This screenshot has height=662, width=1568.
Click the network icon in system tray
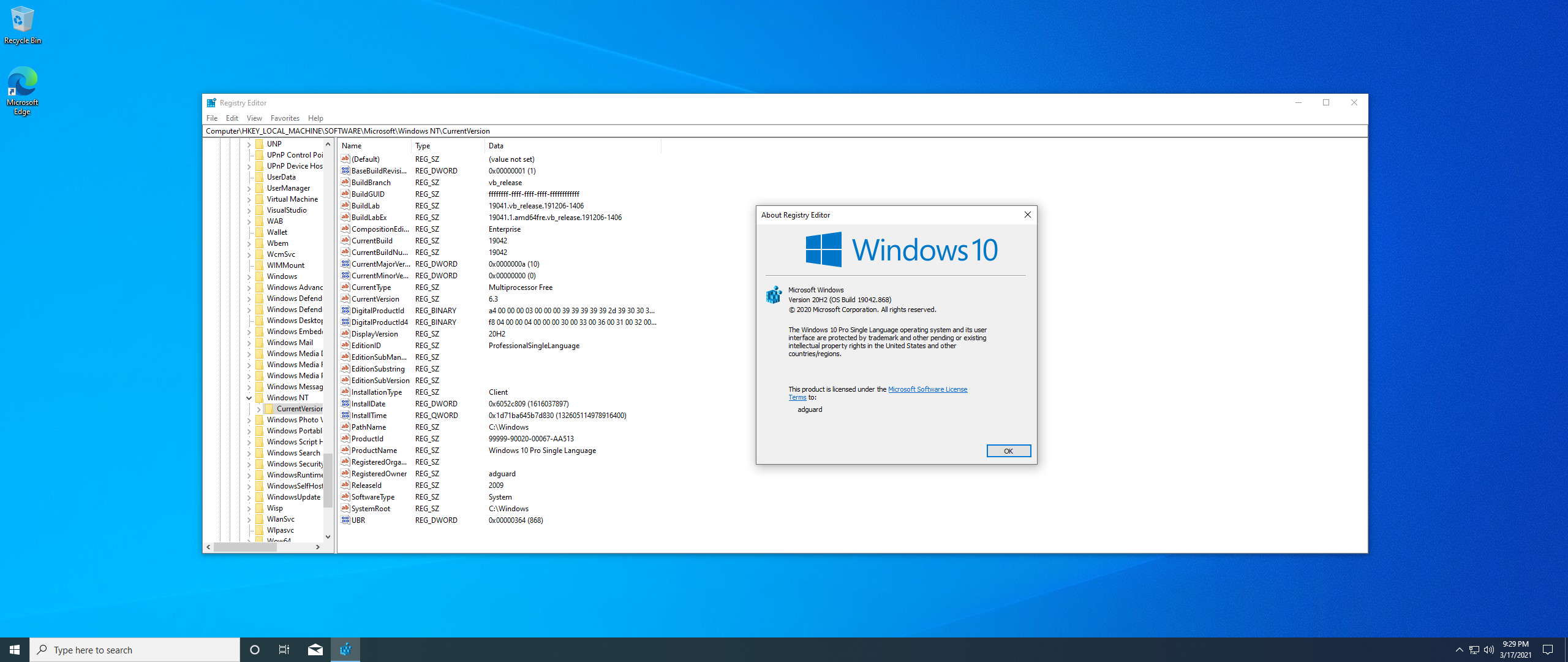(1474, 650)
